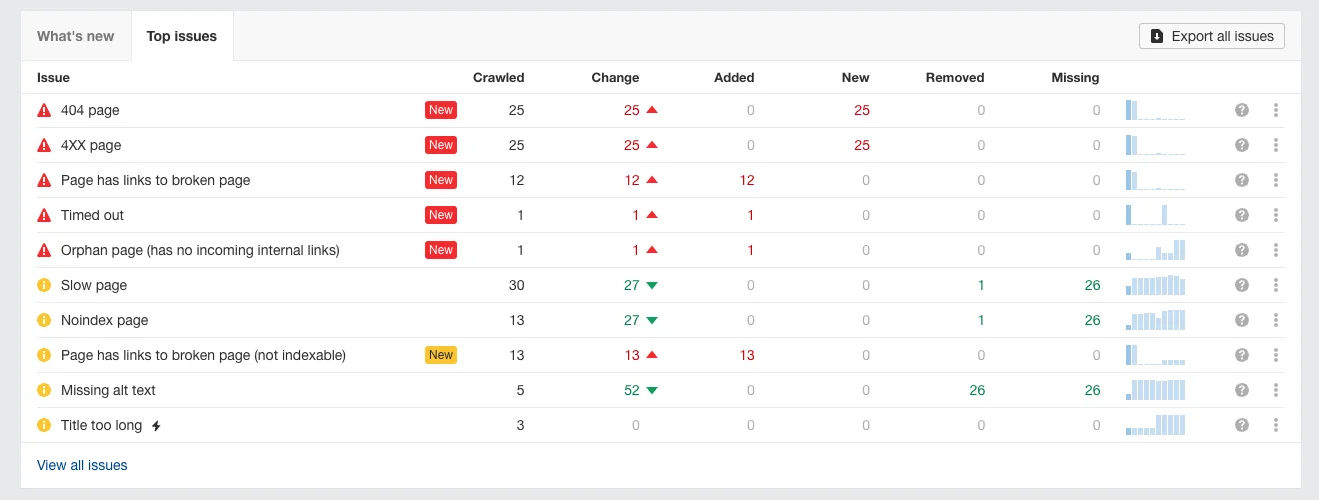1319x500 pixels.
Task: Select the Top issues tab
Action: tap(182, 36)
